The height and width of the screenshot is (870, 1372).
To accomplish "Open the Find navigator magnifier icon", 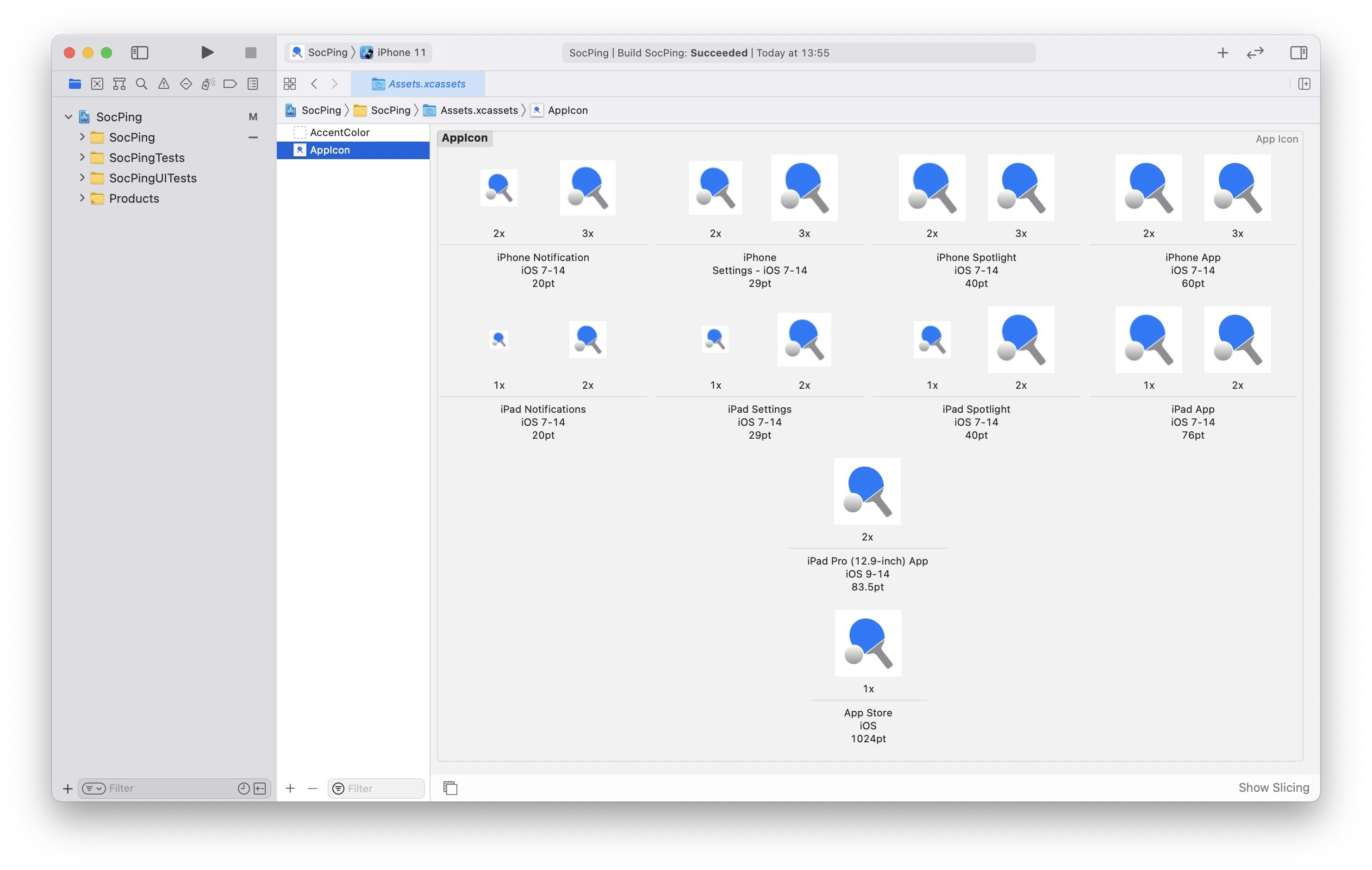I will pyautogui.click(x=141, y=84).
